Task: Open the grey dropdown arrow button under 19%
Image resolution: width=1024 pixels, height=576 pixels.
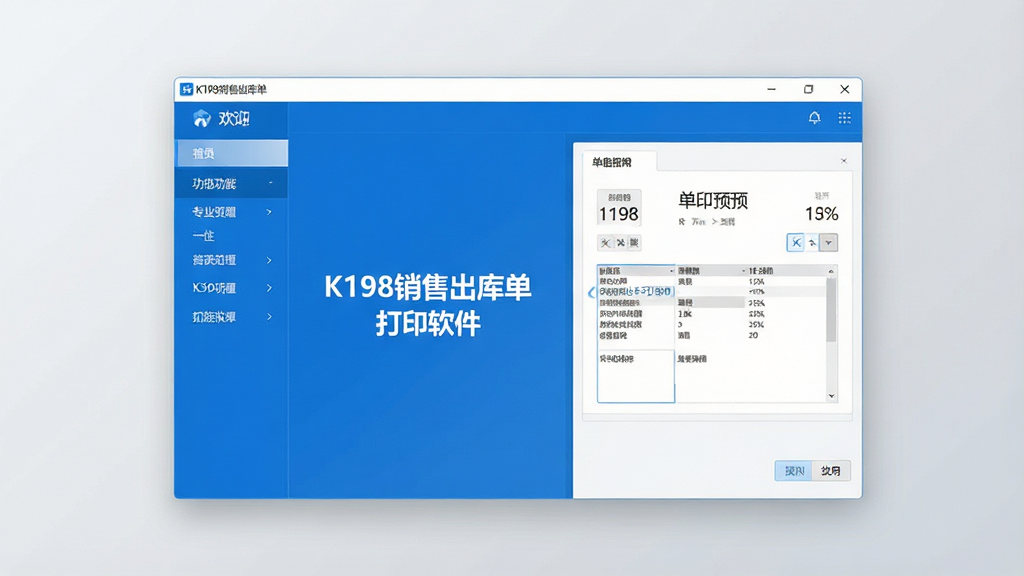Action: coord(828,243)
